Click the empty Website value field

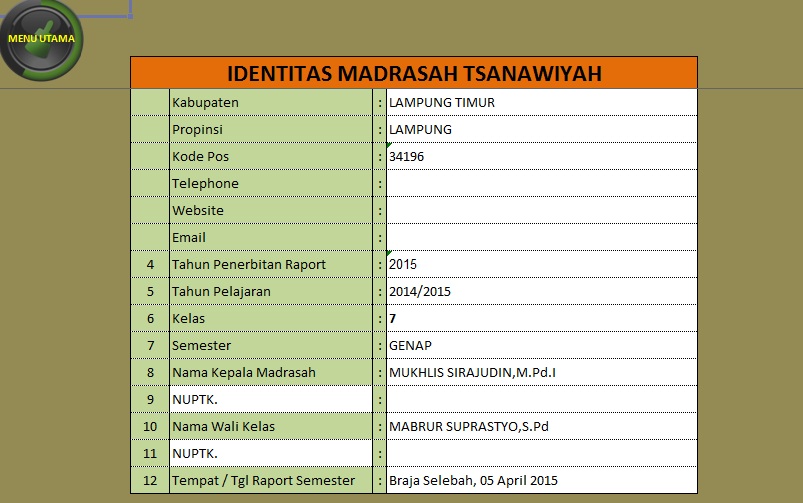(542, 211)
